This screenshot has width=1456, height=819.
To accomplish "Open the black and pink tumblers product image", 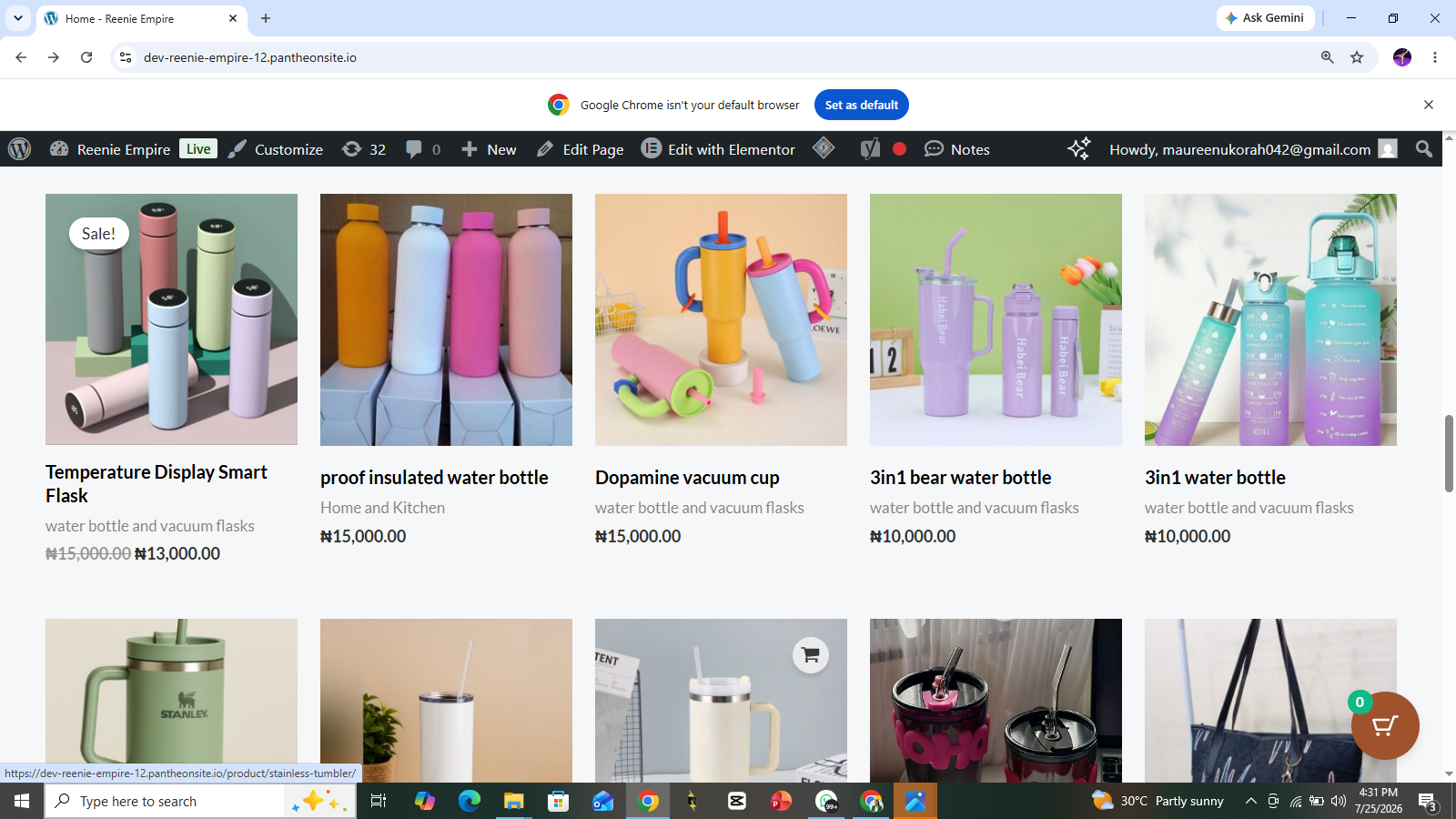I will [996, 701].
